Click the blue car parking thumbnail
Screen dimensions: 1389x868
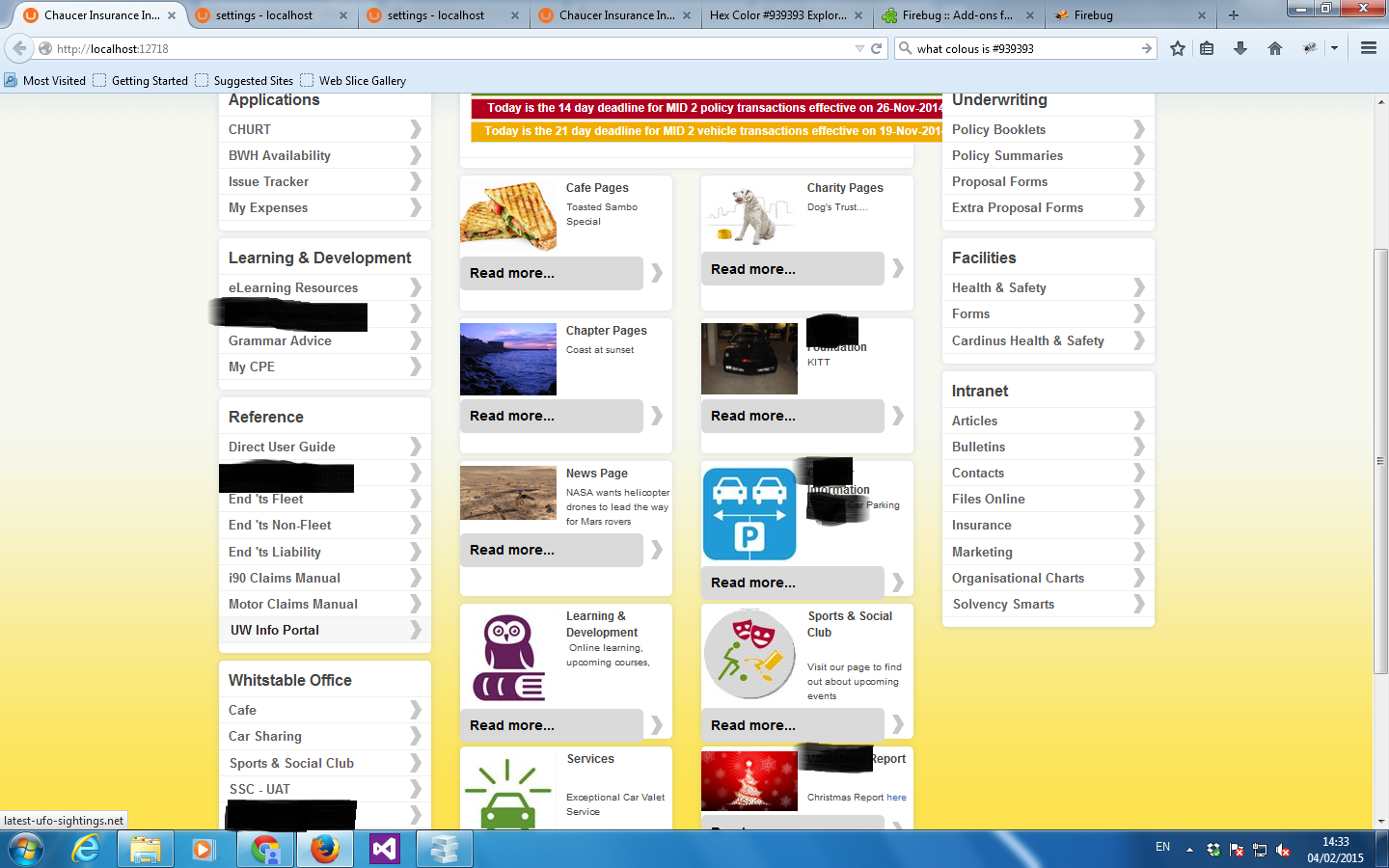[x=749, y=514]
